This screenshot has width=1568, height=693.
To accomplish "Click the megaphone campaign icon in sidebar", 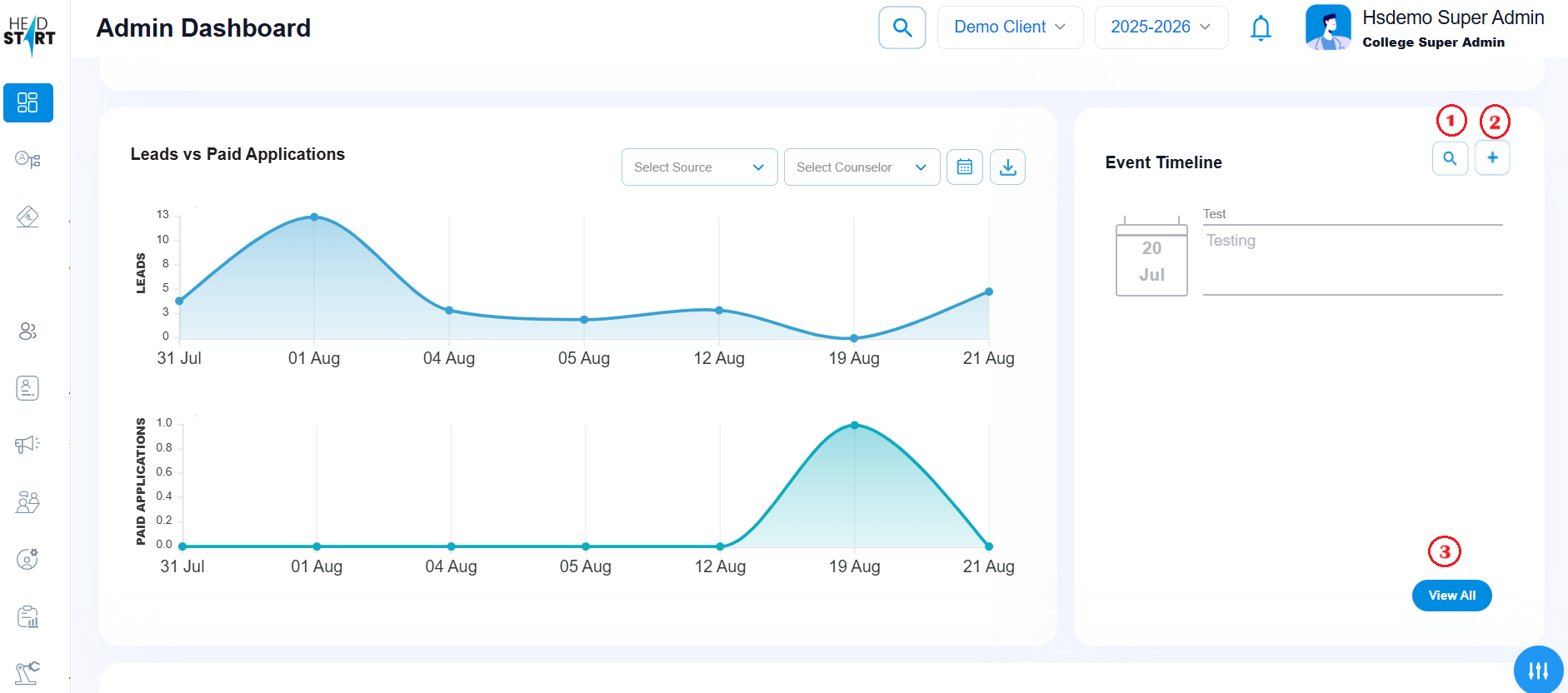I will pos(27,445).
